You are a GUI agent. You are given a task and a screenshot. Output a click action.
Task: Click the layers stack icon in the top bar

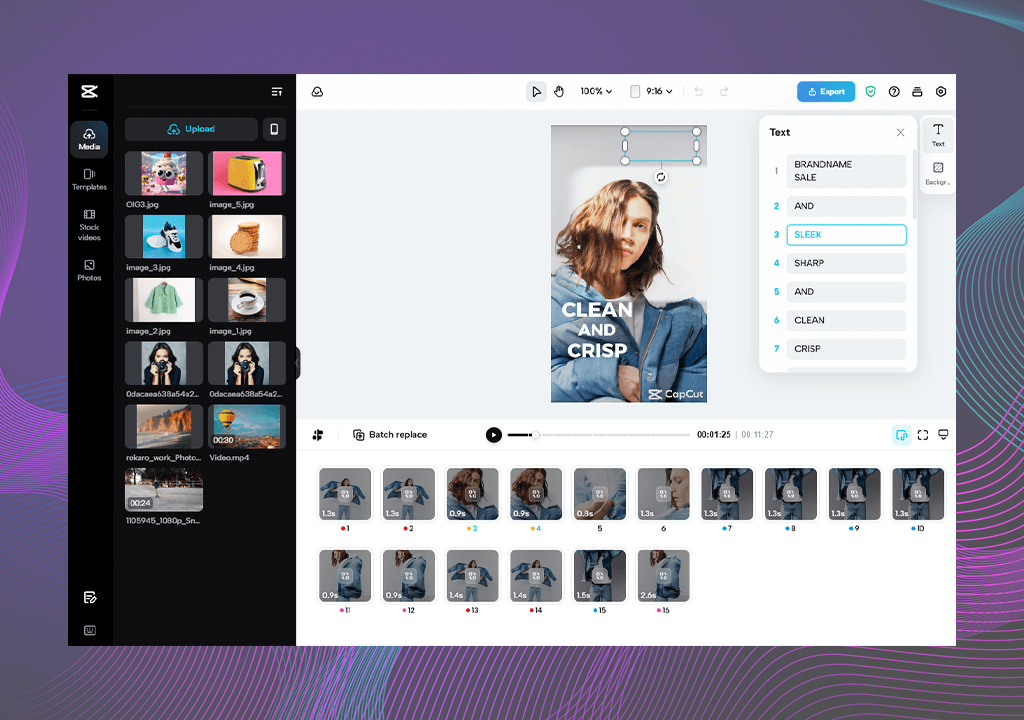(917, 91)
